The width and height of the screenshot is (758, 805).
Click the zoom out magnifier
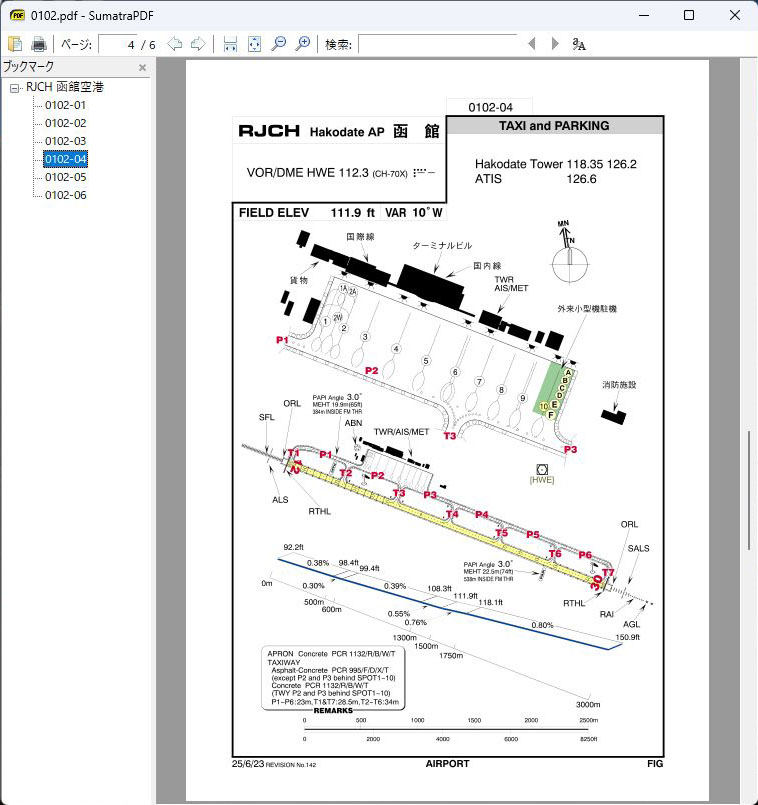[x=279, y=44]
